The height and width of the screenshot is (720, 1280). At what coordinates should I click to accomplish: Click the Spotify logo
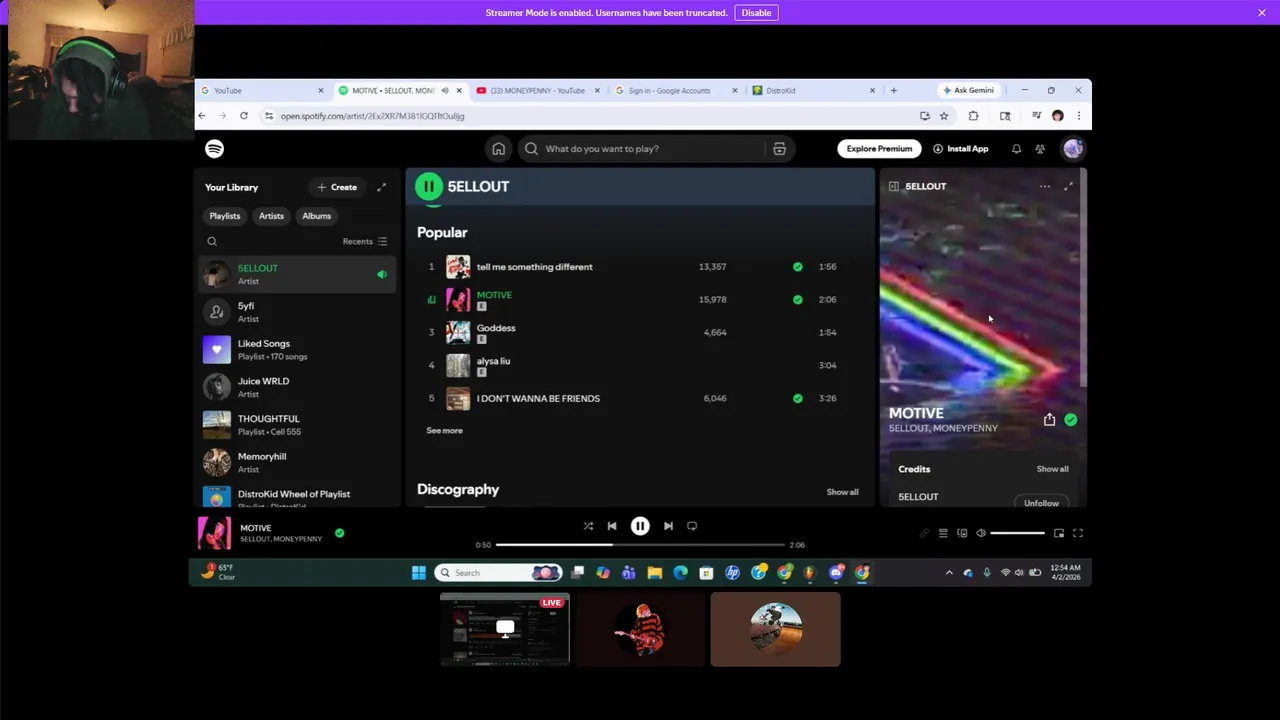[x=214, y=149]
